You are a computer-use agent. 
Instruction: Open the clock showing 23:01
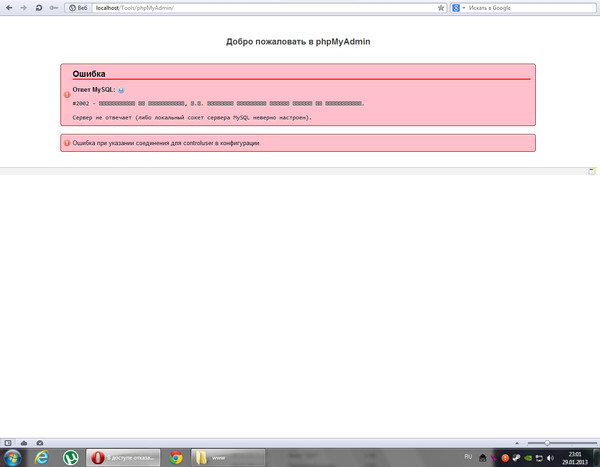point(575,458)
